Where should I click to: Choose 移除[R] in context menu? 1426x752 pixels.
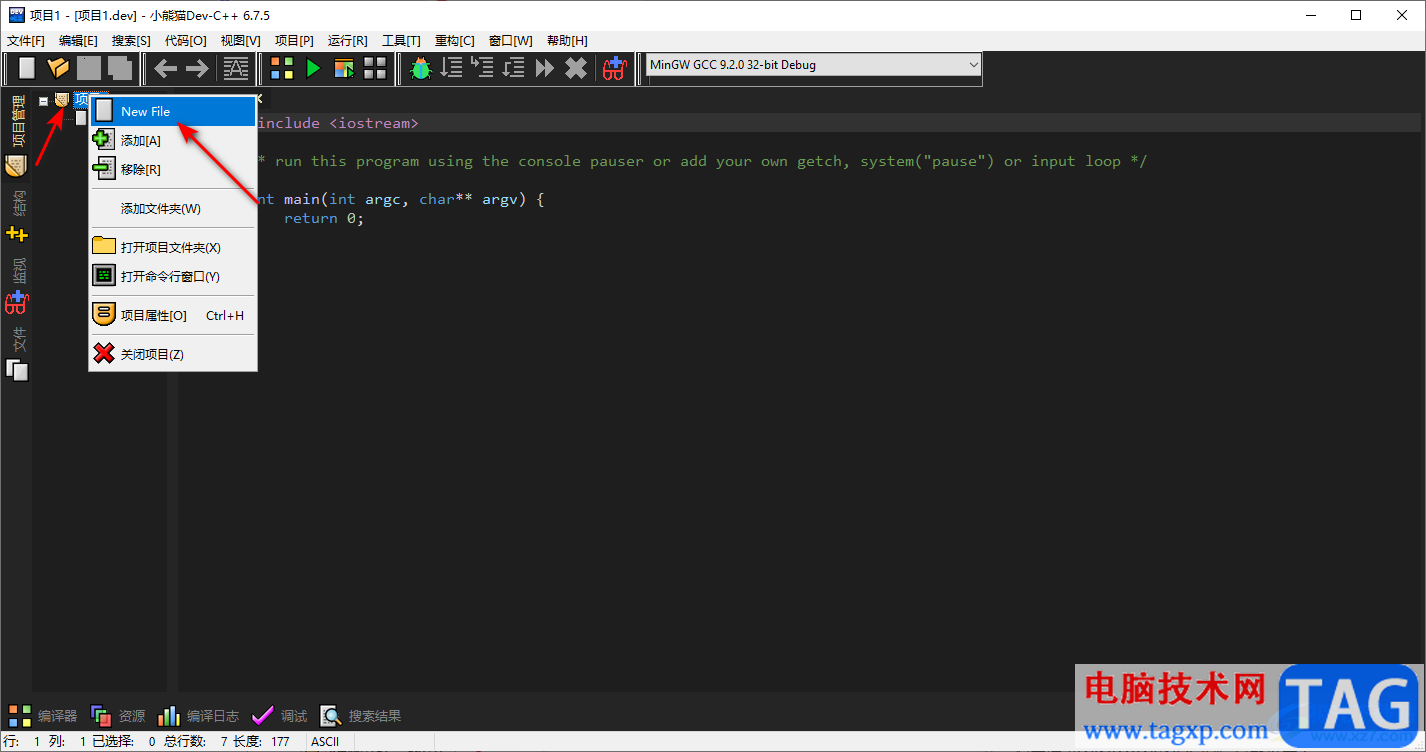click(173, 170)
